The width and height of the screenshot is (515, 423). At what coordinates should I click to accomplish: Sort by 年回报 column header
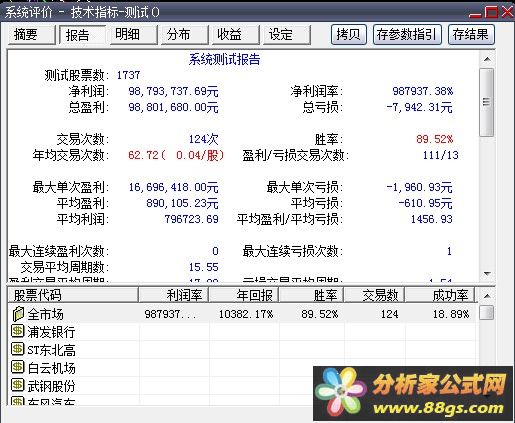click(244, 295)
